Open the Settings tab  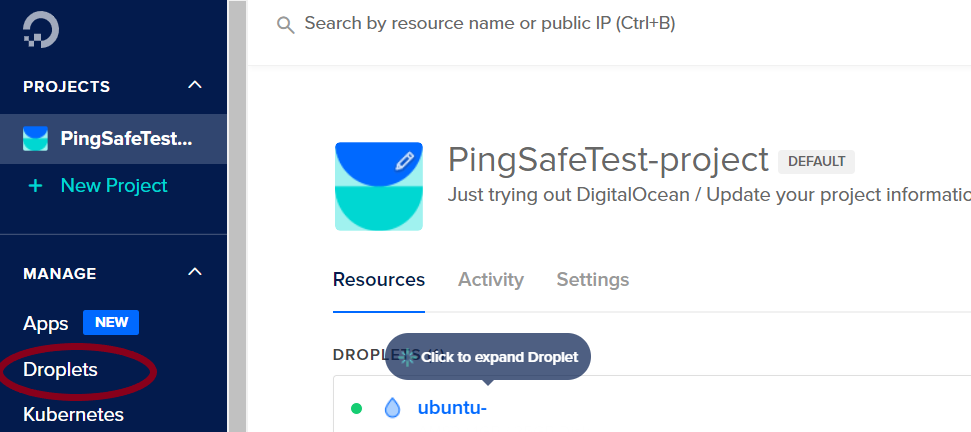[x=593, y=280]
